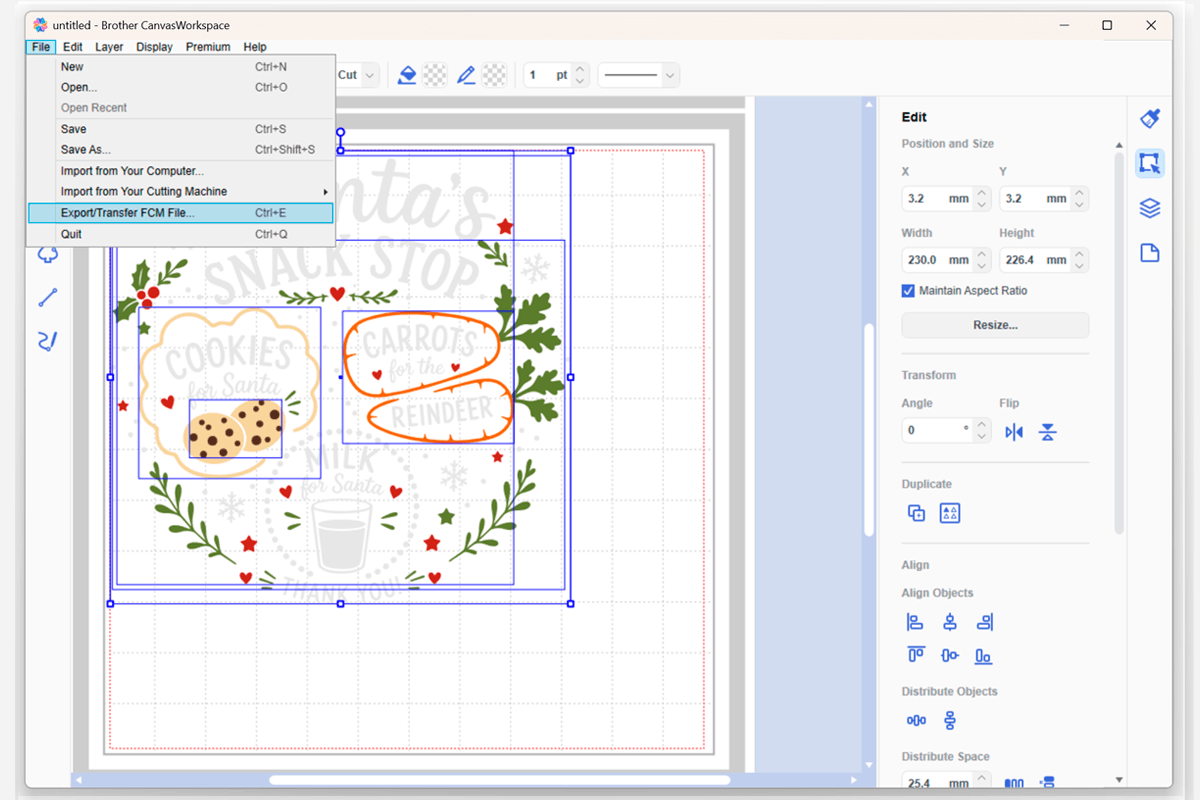
Task: Flip the selection horizontally
Action: [1014, 432]
